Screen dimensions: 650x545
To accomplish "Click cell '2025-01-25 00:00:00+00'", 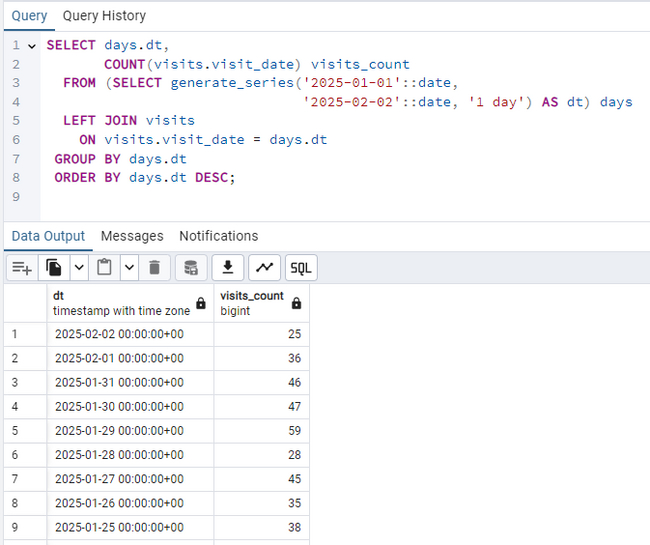I will coord(130,527).
